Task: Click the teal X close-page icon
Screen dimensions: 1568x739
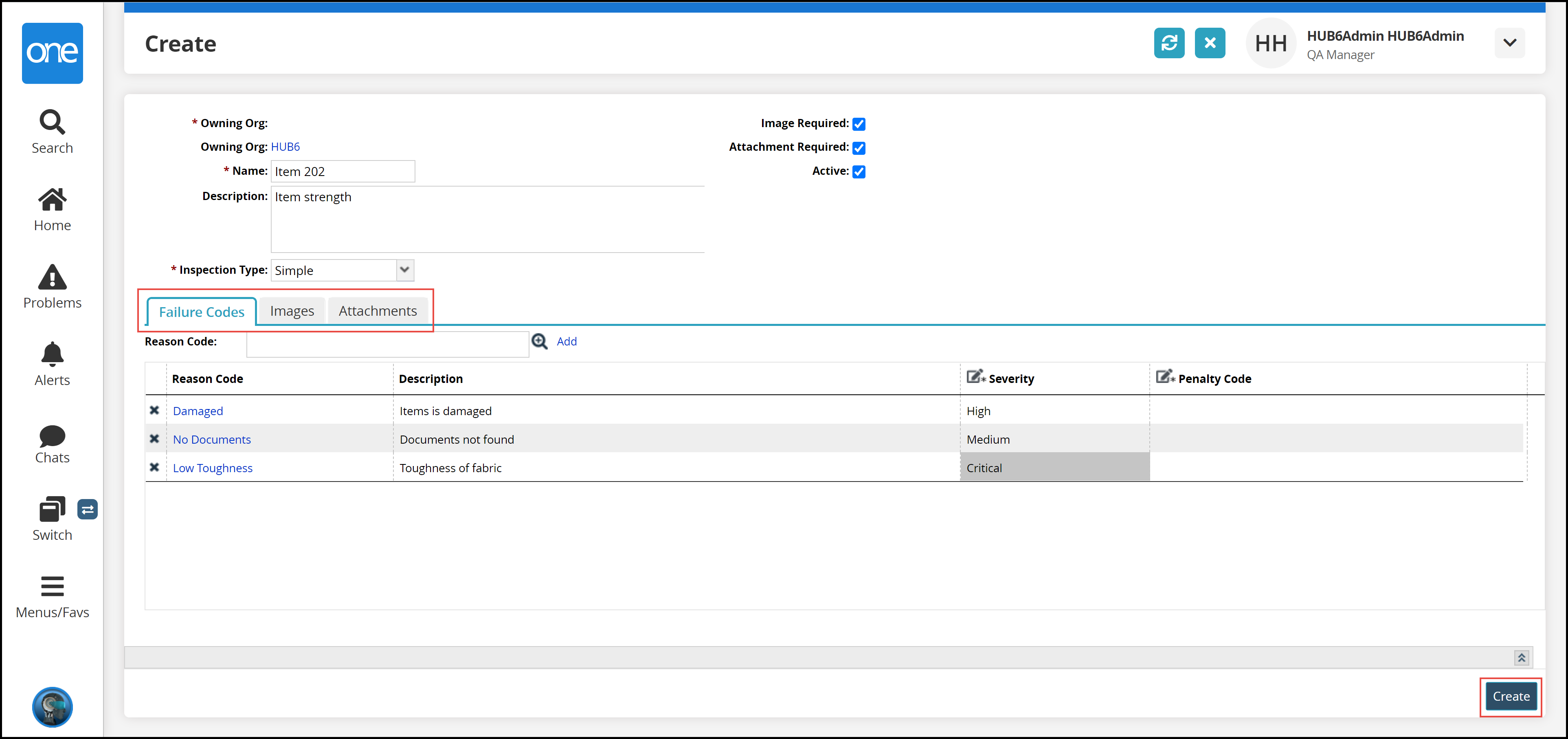Action: click(1210, 43)
